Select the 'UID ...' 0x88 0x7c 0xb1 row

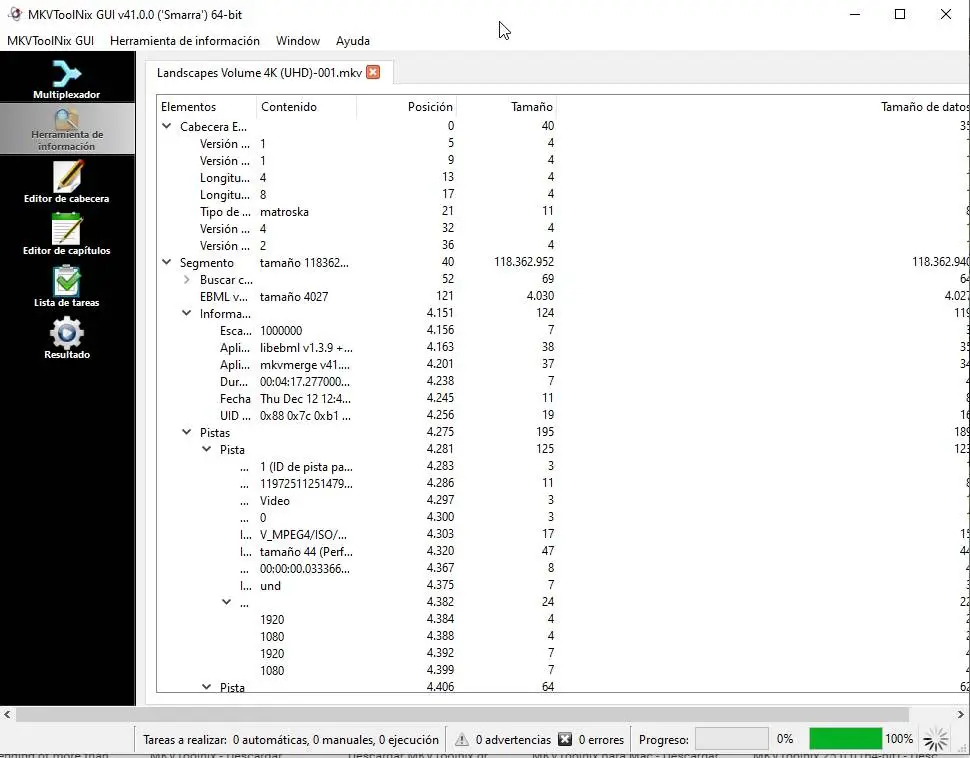click(x=563, y=415)
